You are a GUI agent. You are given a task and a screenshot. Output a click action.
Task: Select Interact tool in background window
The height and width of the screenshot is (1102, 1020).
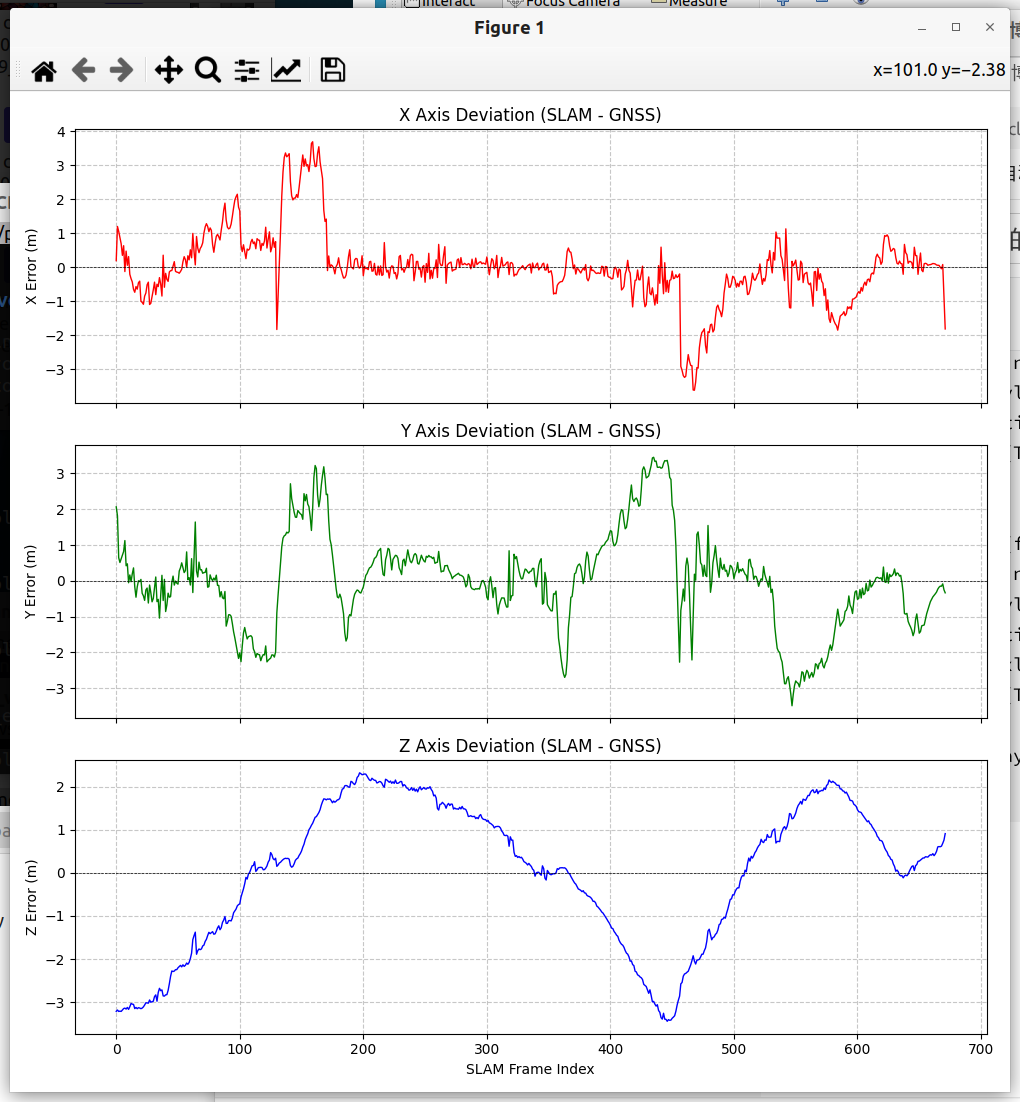(x=441, y=4)
